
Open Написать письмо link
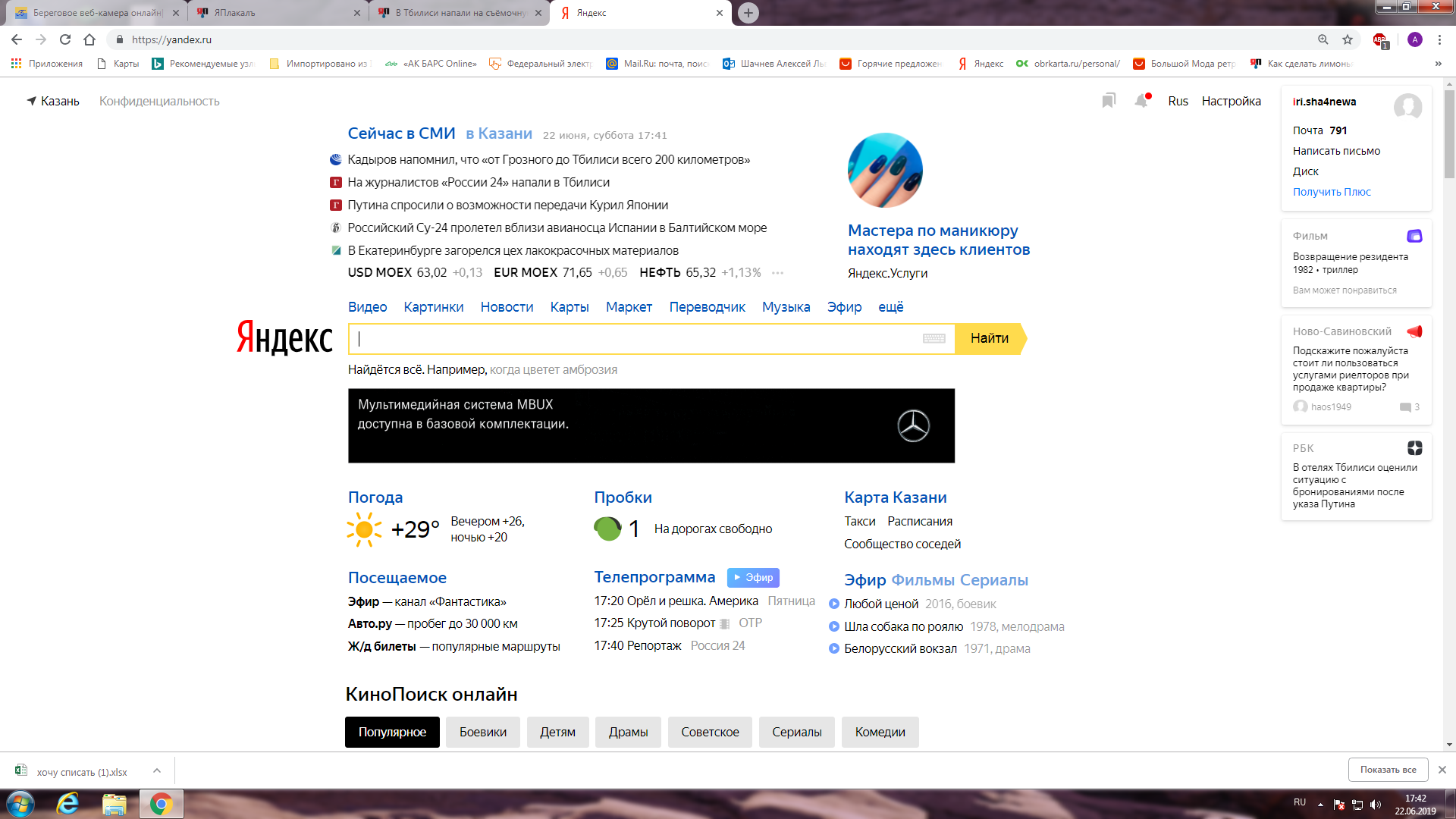1336,151
